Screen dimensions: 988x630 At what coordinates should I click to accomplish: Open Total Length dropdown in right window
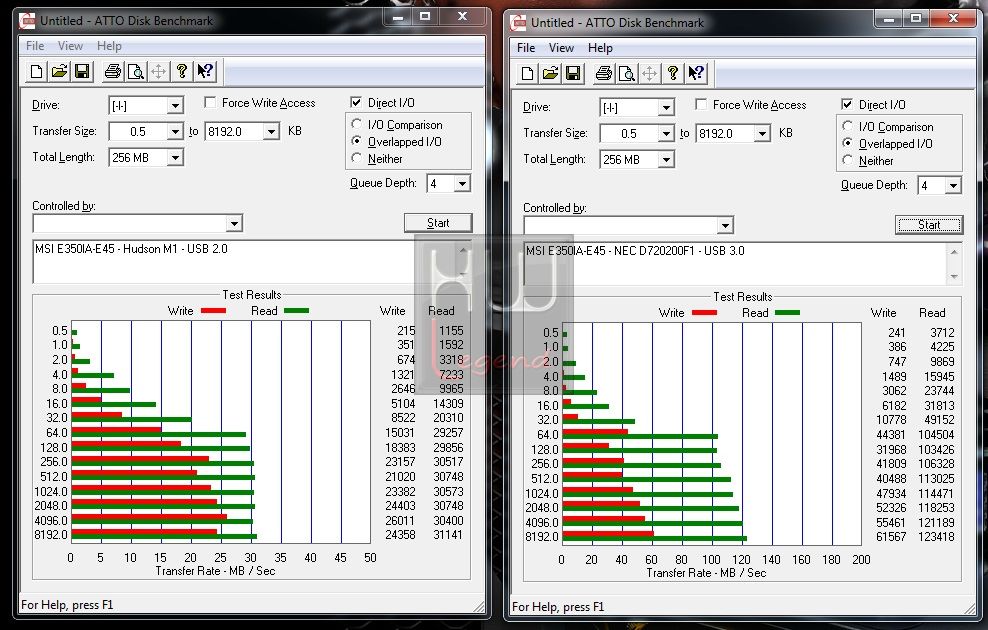tap(667, 159)
